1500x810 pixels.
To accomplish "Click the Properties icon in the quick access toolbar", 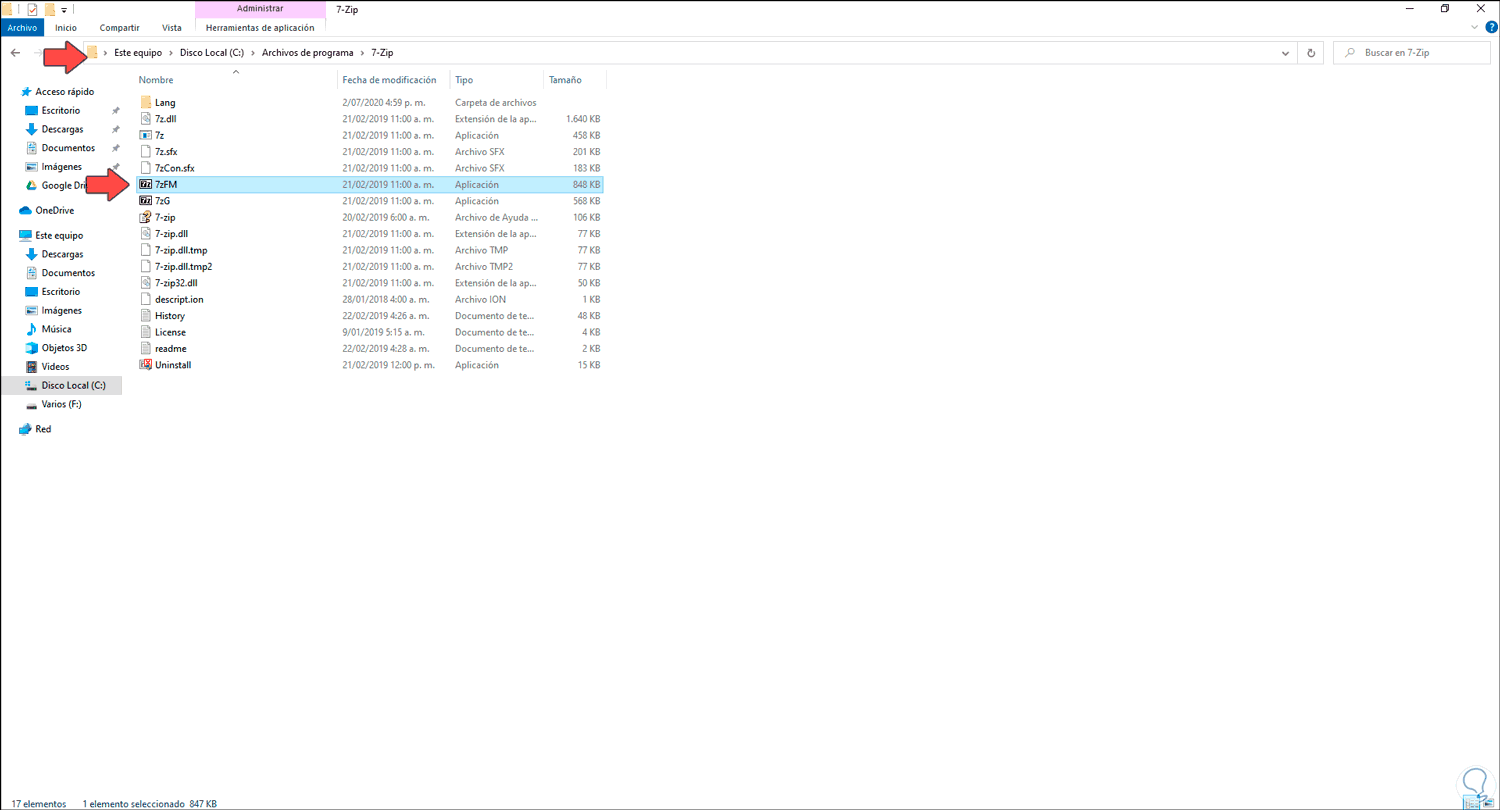I will pyautogui.click(x=32, y=9).
